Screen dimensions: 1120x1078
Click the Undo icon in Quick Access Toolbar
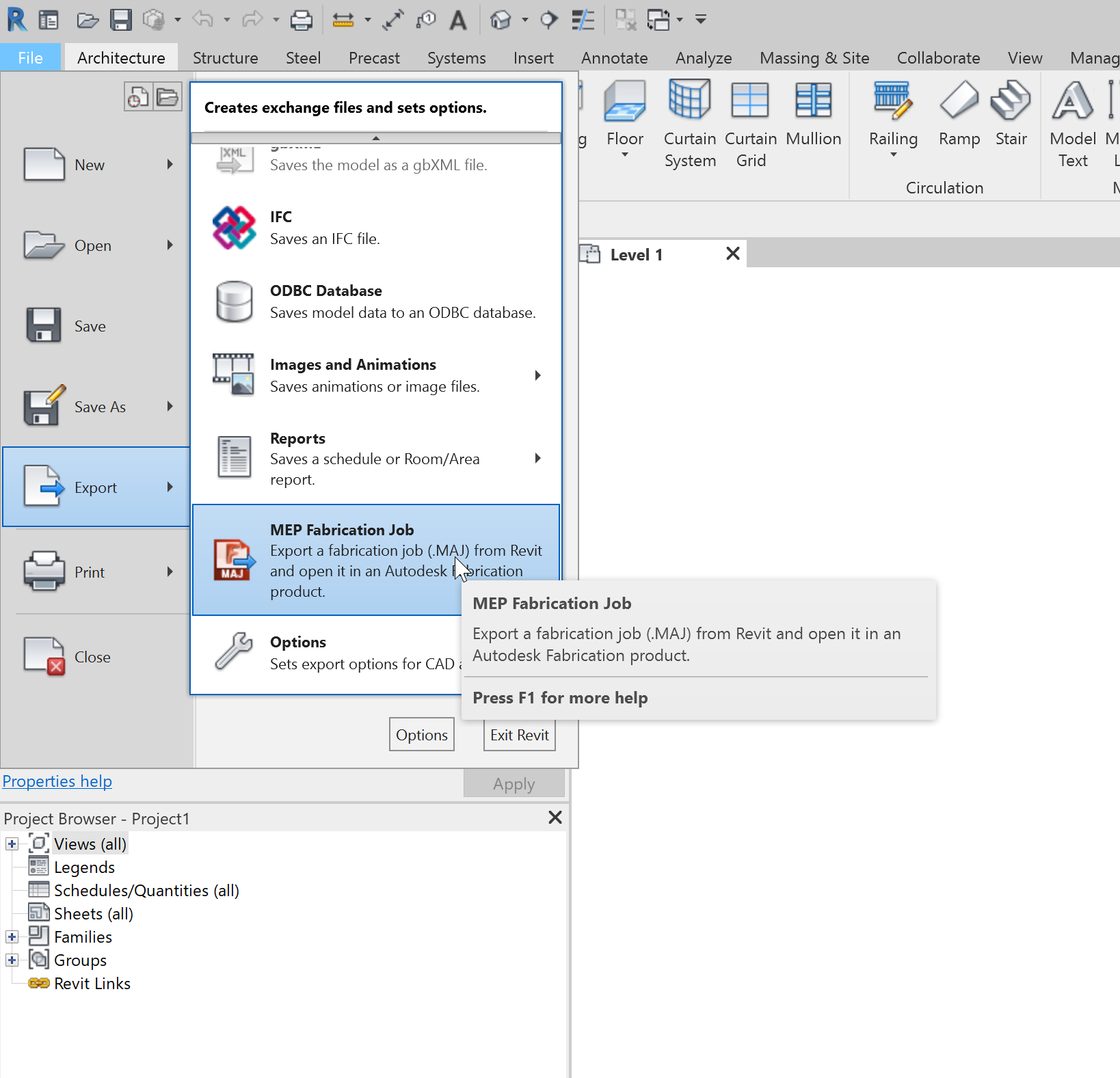[203, 20]
